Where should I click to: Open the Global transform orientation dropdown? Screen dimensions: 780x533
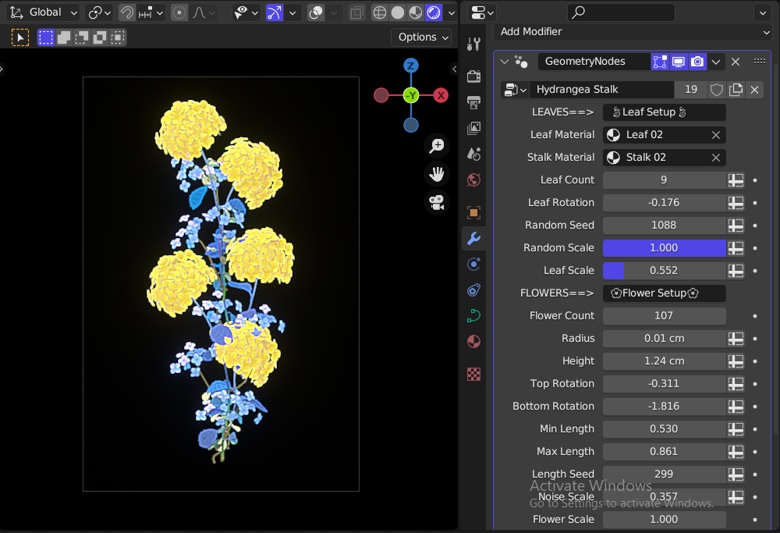43,13
